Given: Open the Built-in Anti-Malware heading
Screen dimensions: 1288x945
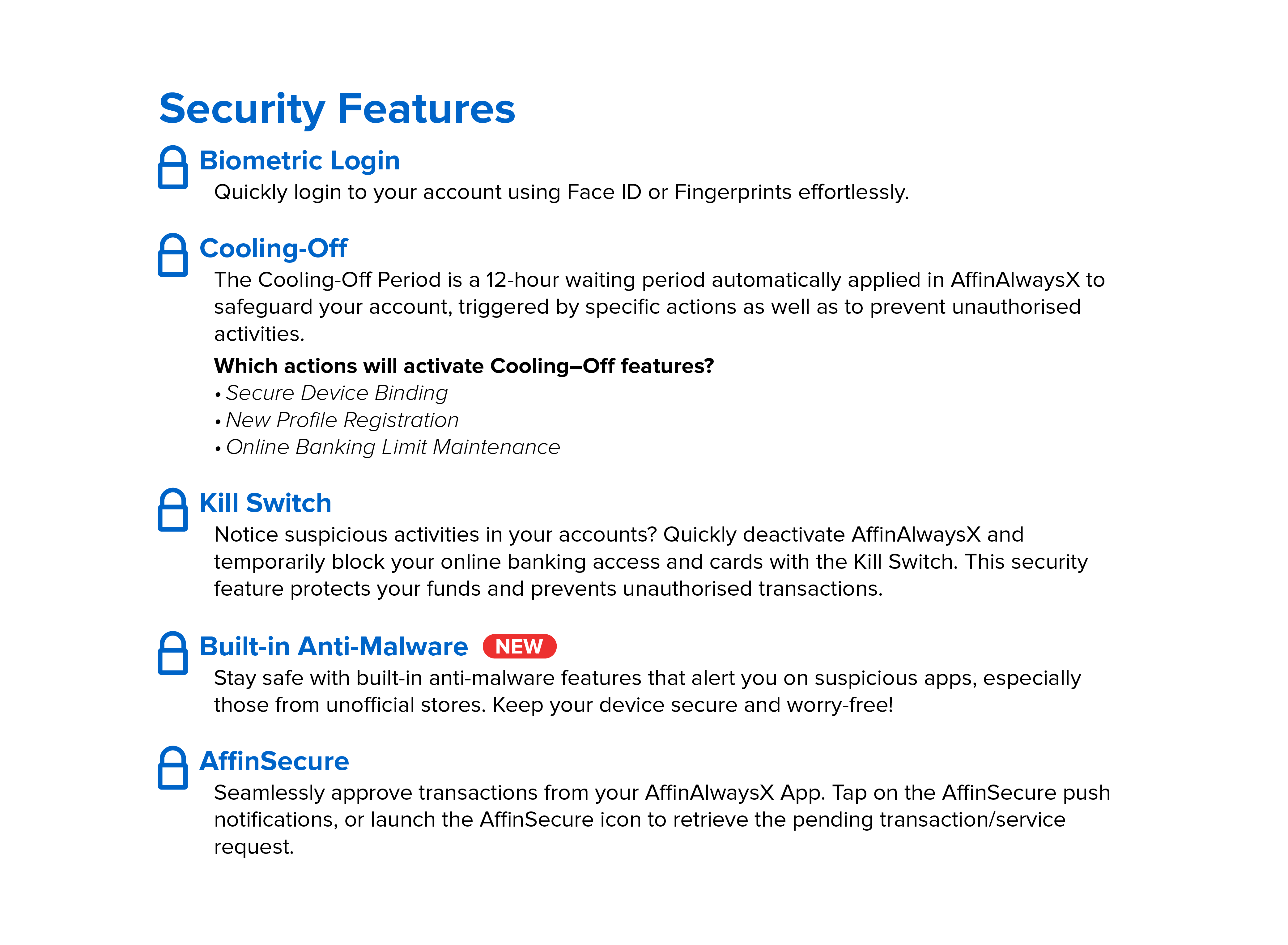Looking at the screenshot, I should click(334, 647).
